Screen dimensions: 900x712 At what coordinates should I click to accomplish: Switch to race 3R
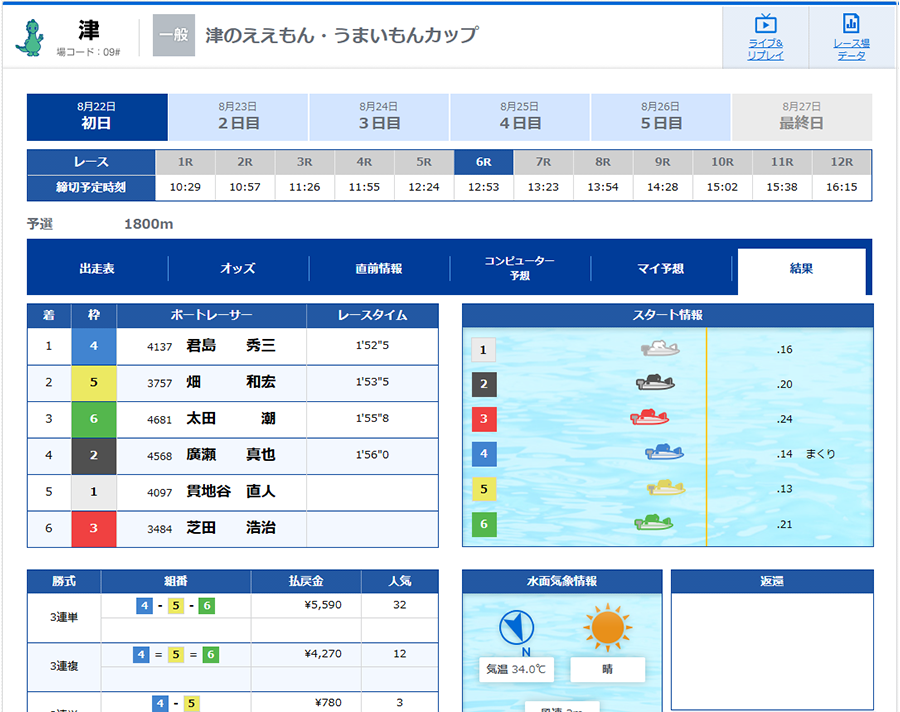click(305, 162)
